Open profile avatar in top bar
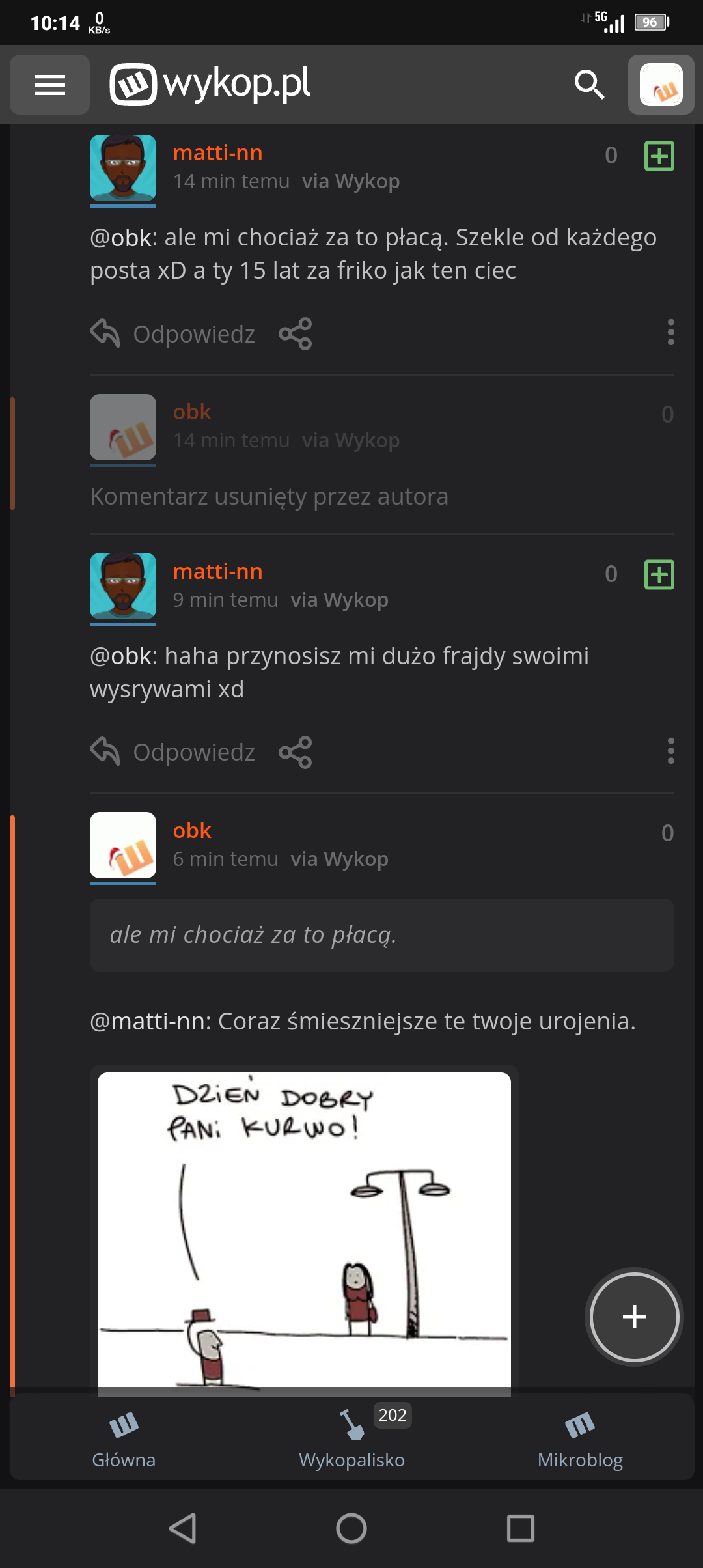The image size is (703, 1568). tap(661, 85)
